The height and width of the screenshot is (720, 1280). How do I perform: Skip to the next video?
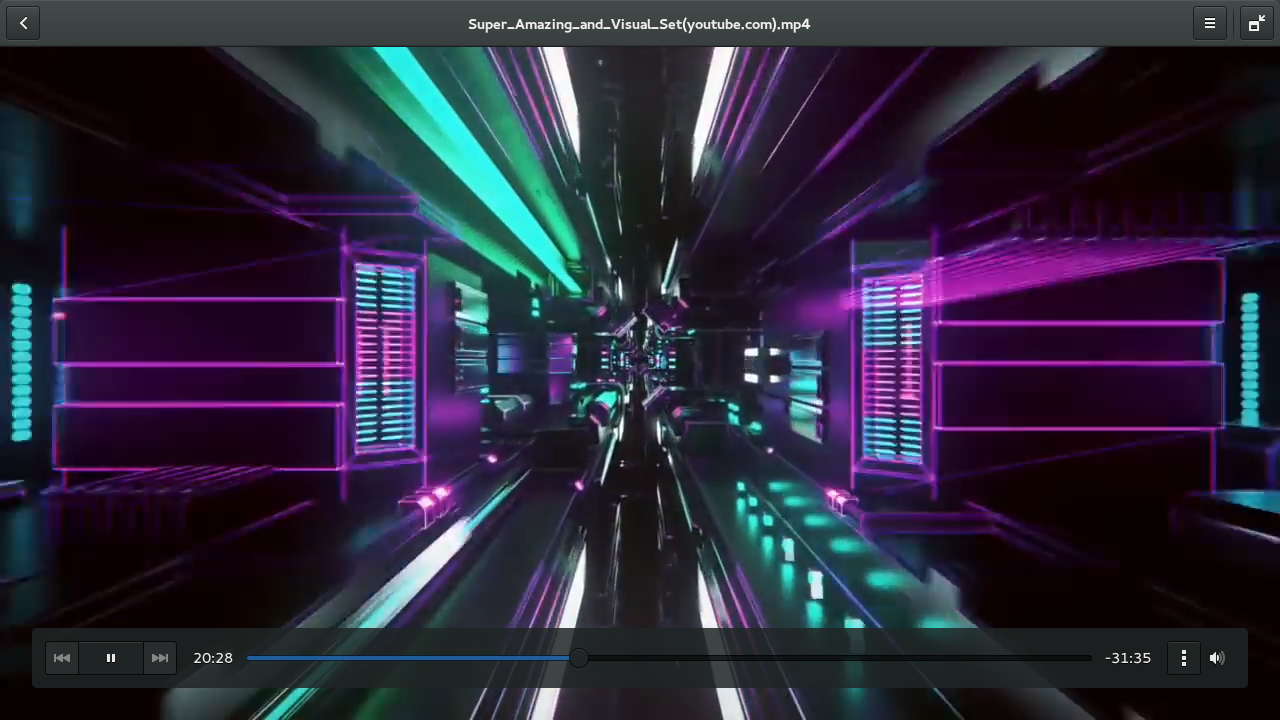(160, 658)
